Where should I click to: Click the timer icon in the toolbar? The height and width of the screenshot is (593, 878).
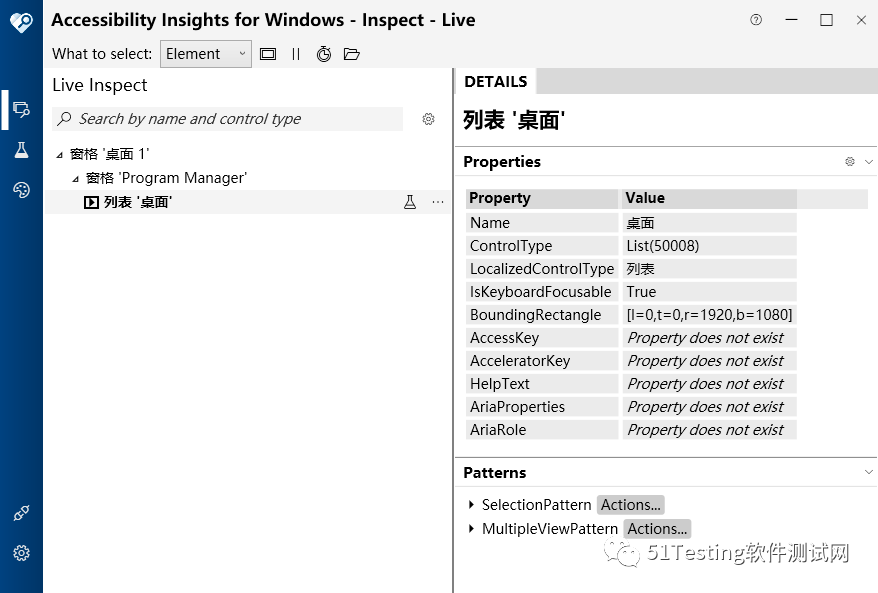pyautogui.click(x=324, y=54)
